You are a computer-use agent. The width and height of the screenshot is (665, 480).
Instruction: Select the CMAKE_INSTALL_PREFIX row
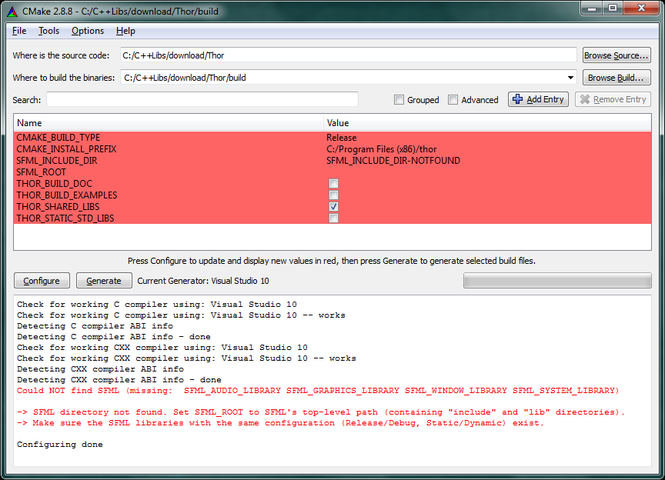[x=332, y=149]
